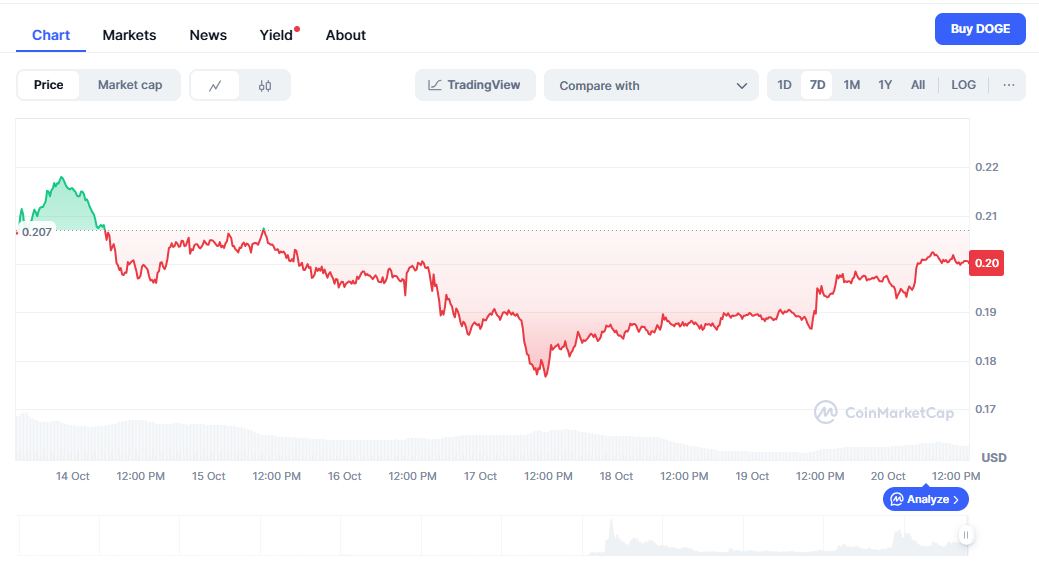Screen dimensions: 1039x562
Task: Click the TradingView chart icon
Action: click(434, 85)
